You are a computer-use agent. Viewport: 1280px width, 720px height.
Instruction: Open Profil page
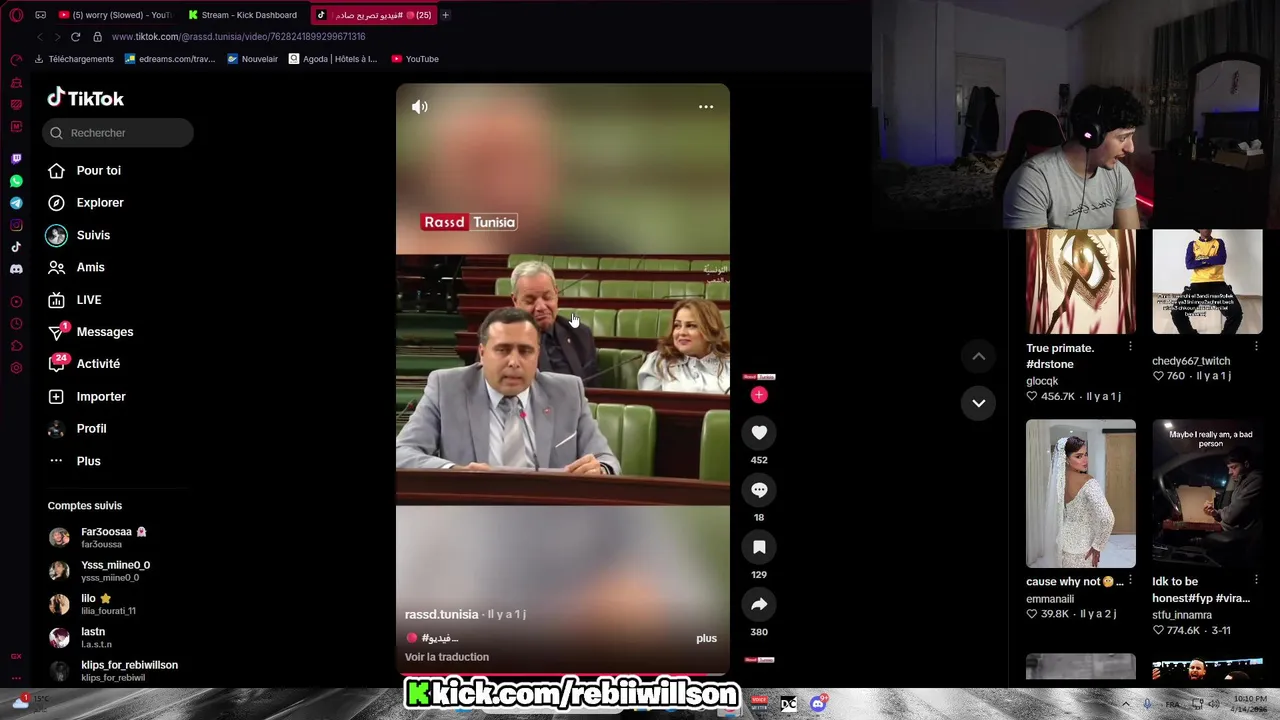tap(91, 429)
